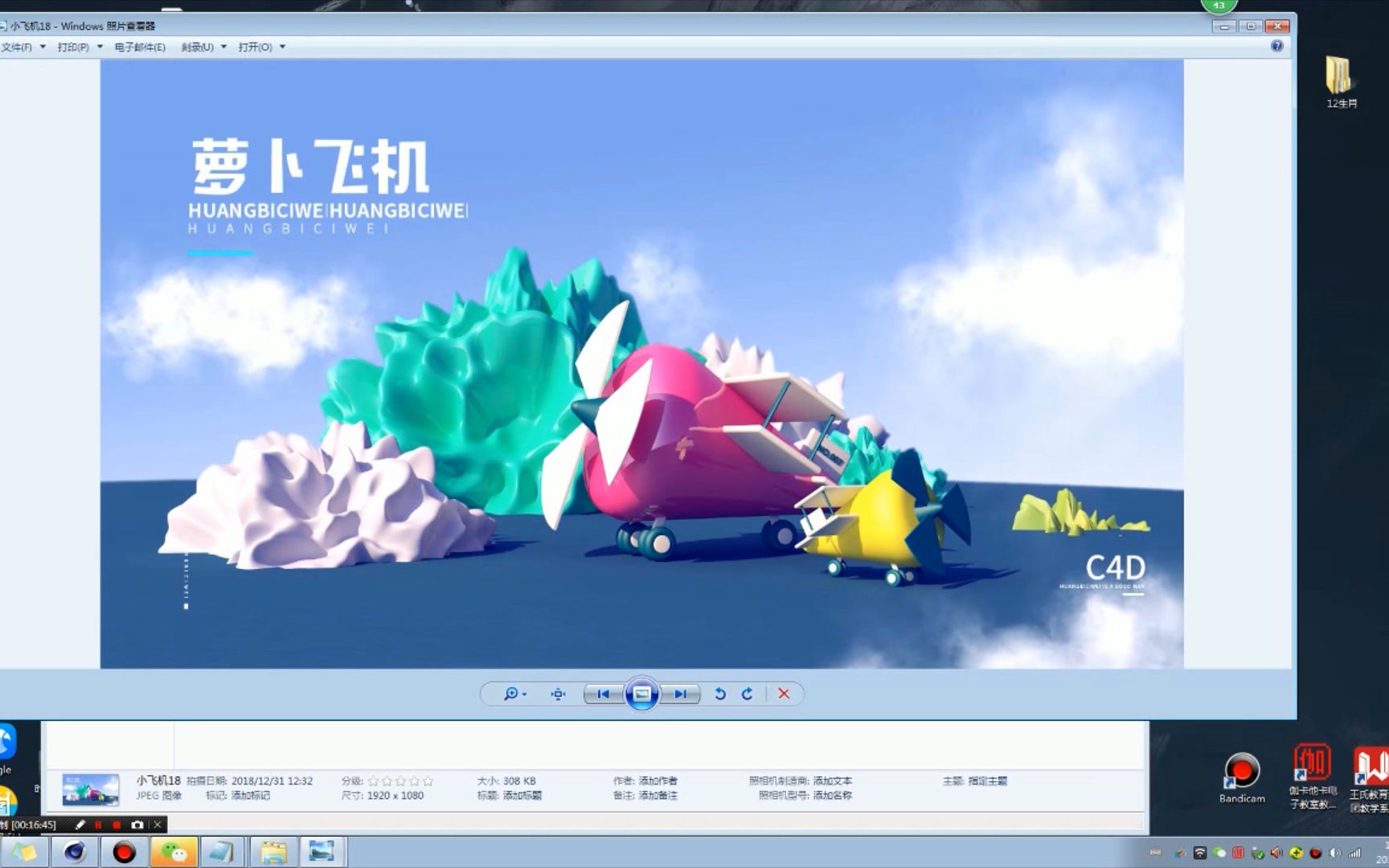
Task: Click the green Bandicam webcam overlay indicator
Action: [x=1219, y=6]
